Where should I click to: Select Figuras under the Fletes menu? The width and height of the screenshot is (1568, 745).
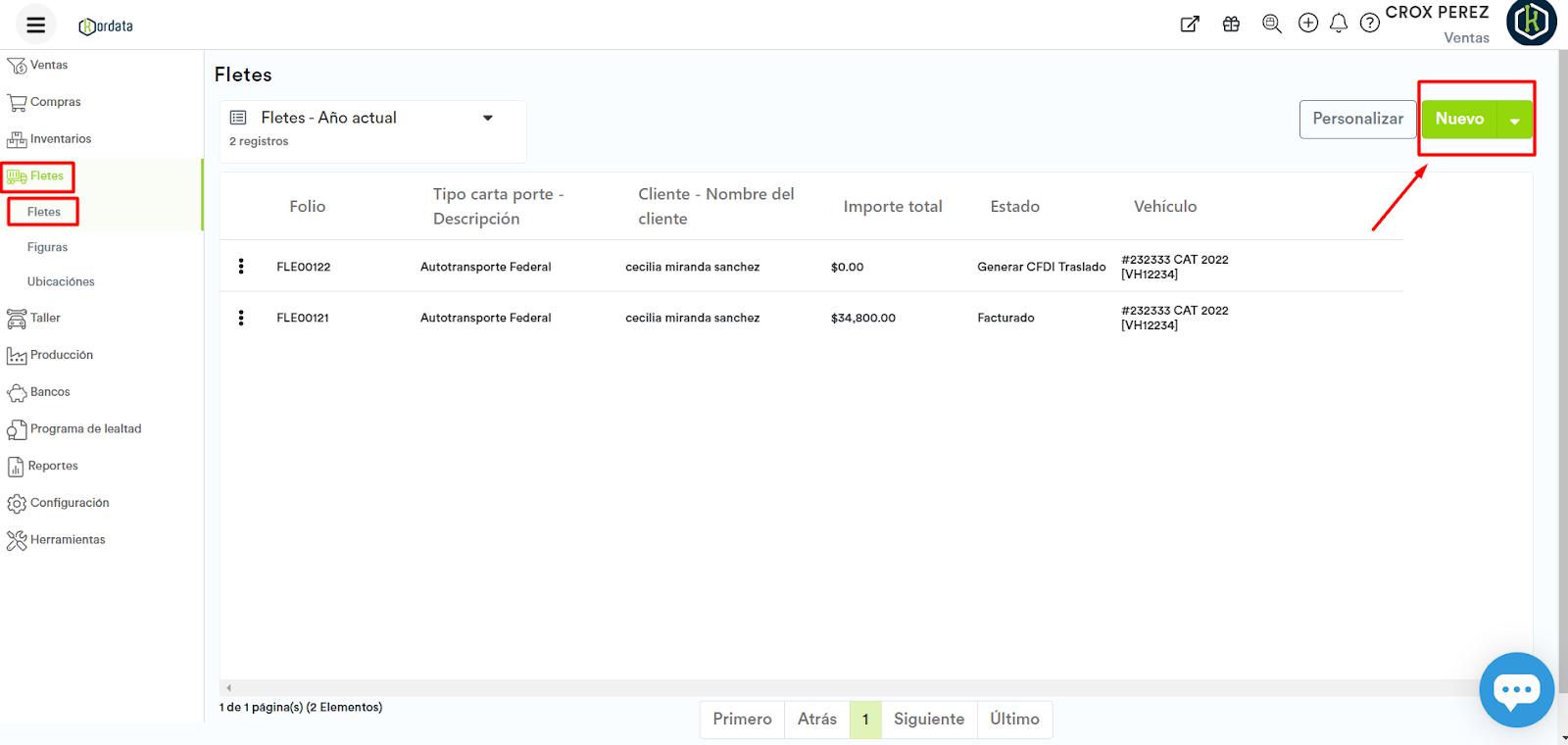click(47, 248)
